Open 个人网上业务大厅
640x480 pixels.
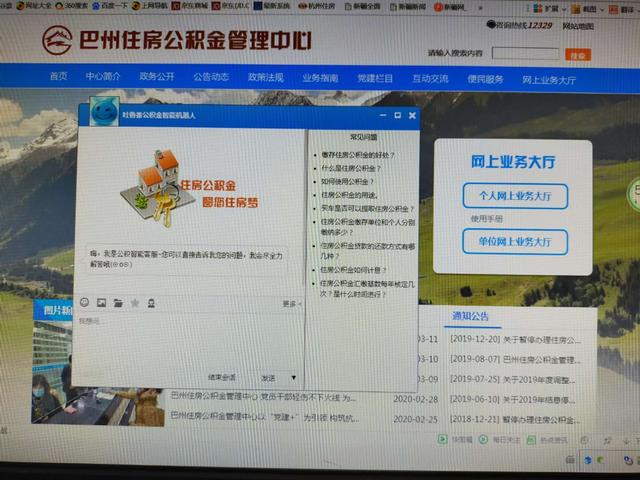pyautogui.click(x=515, y=196)
